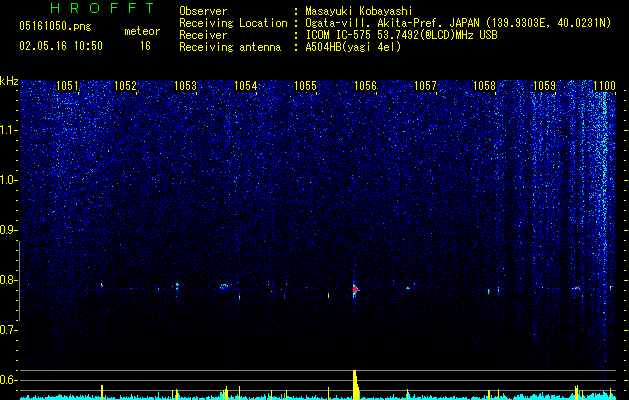Click the Observer label
Image resolution: width=629 pixels, height=400 pixels.
click(203, 11)
